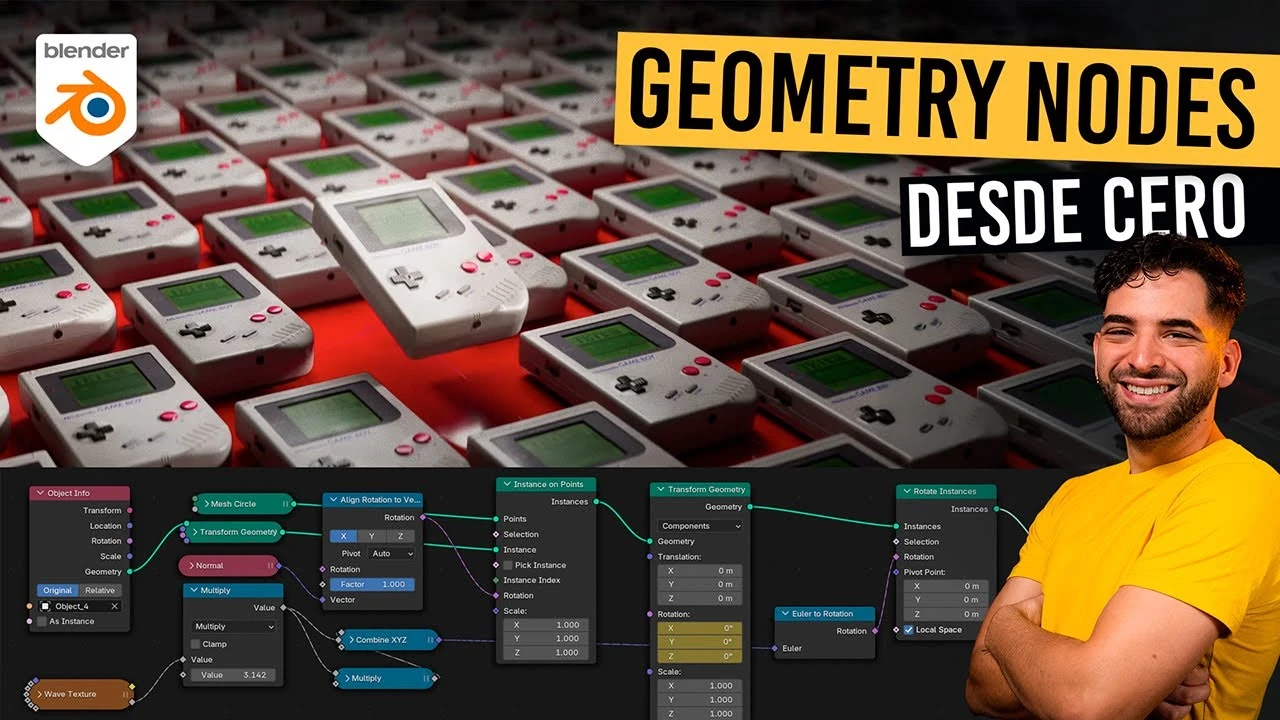Click the Geometry output socket on expanded Transform Geometry
The image size is (1280, 720).
pos(751,507)
